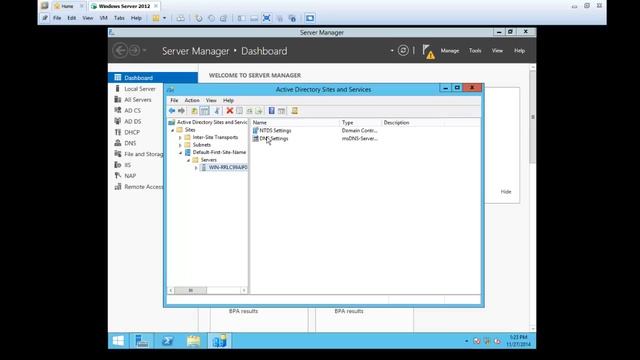The height and width of the screenshot is (360, 640).
Task: Click VMware Enter Full Screen toolbar icon
Action: click(x=267, y=18)
